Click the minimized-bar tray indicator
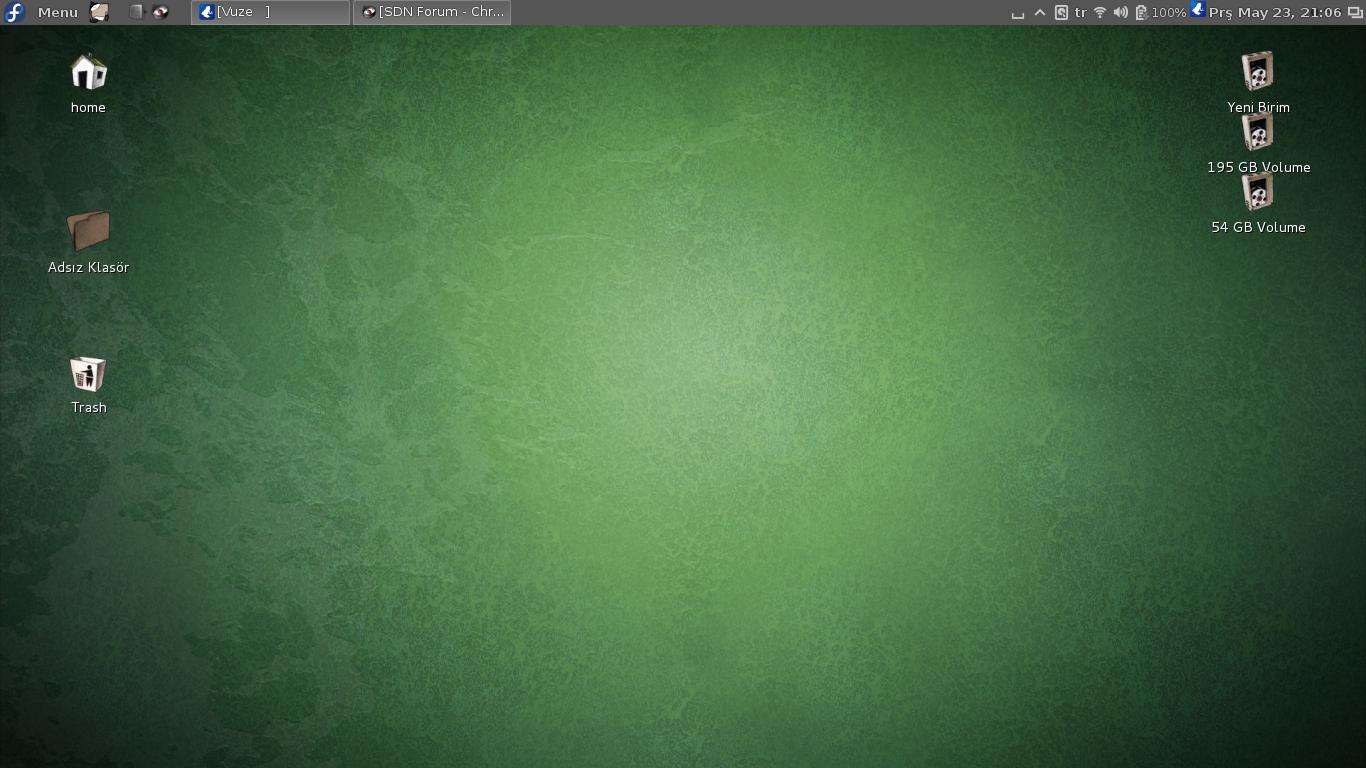Screen dimensions: 1366x768 (x=1018, y=14)
